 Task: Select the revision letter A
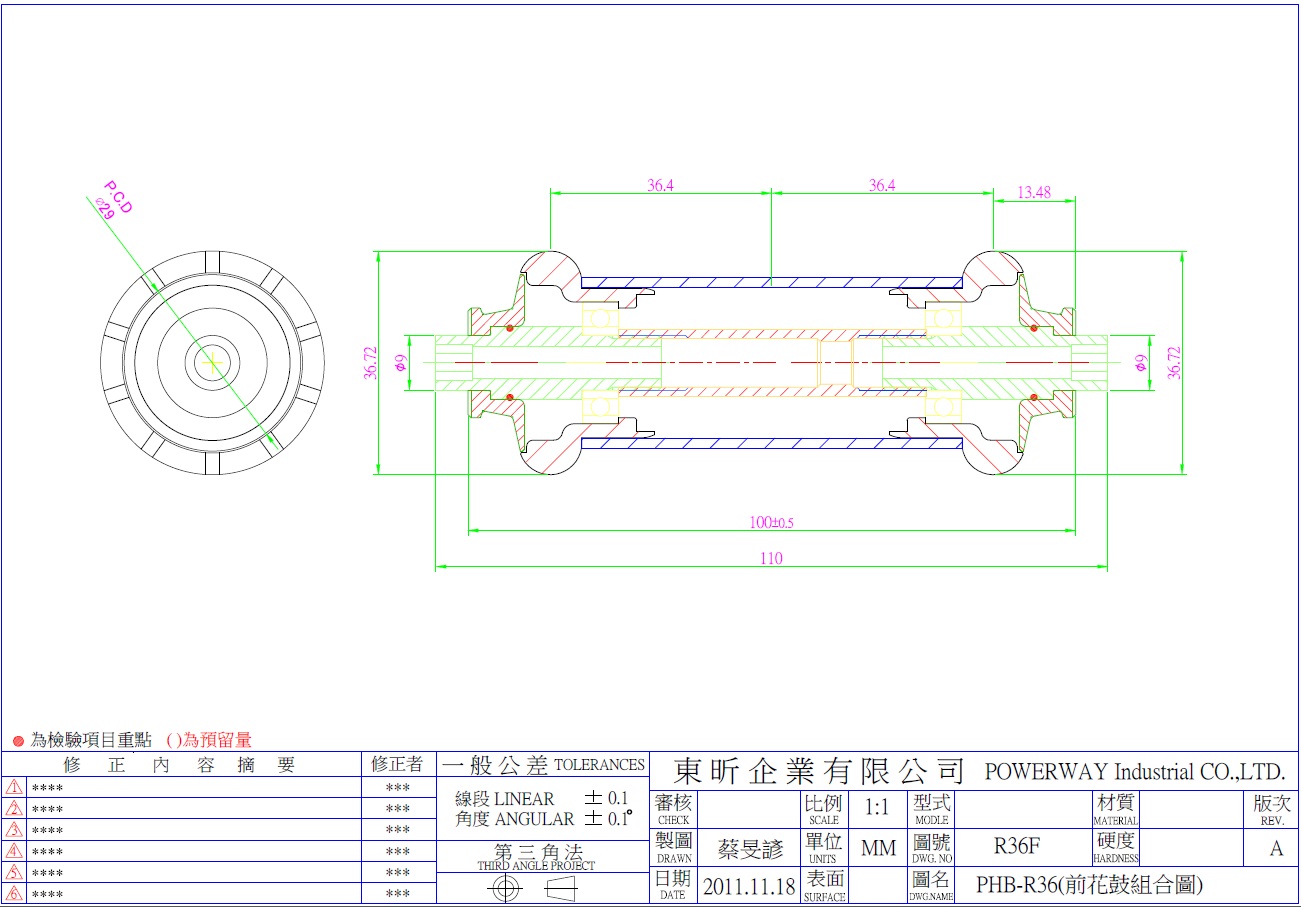tap(1276, 849)
